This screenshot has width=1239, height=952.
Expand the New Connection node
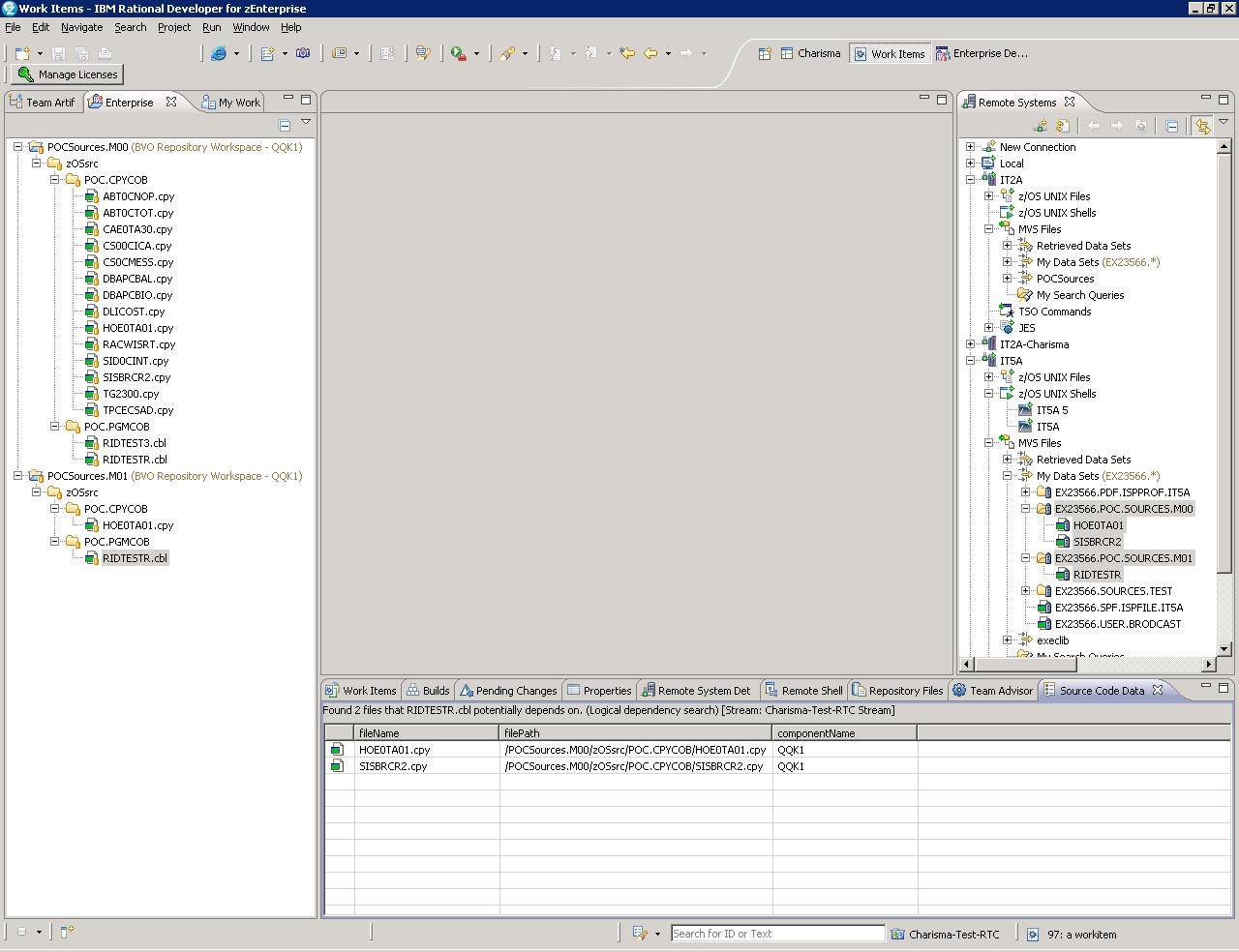click(971, 147)
